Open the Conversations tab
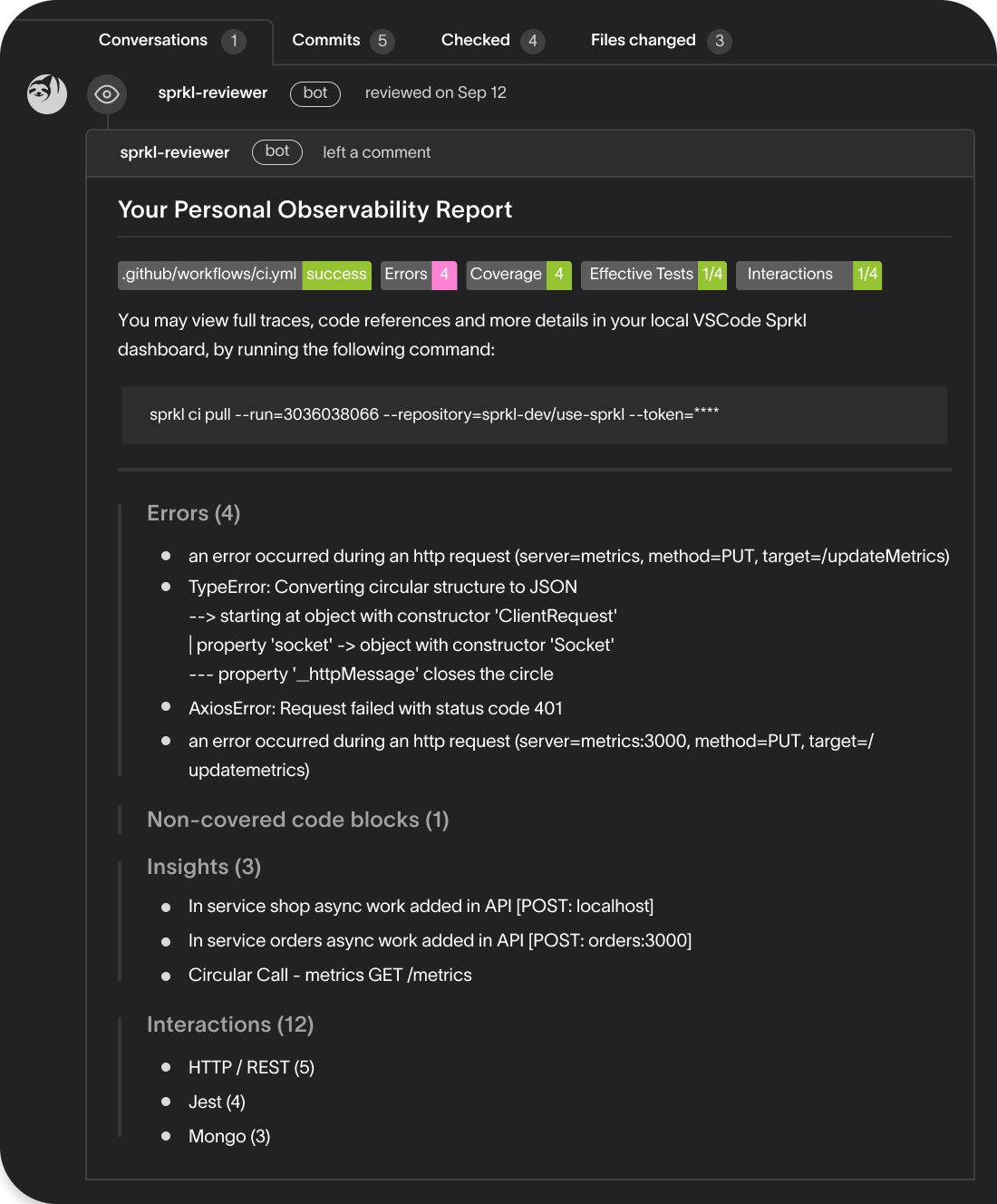This screenshot has width=997, height=1204. [x=171, y=41]
